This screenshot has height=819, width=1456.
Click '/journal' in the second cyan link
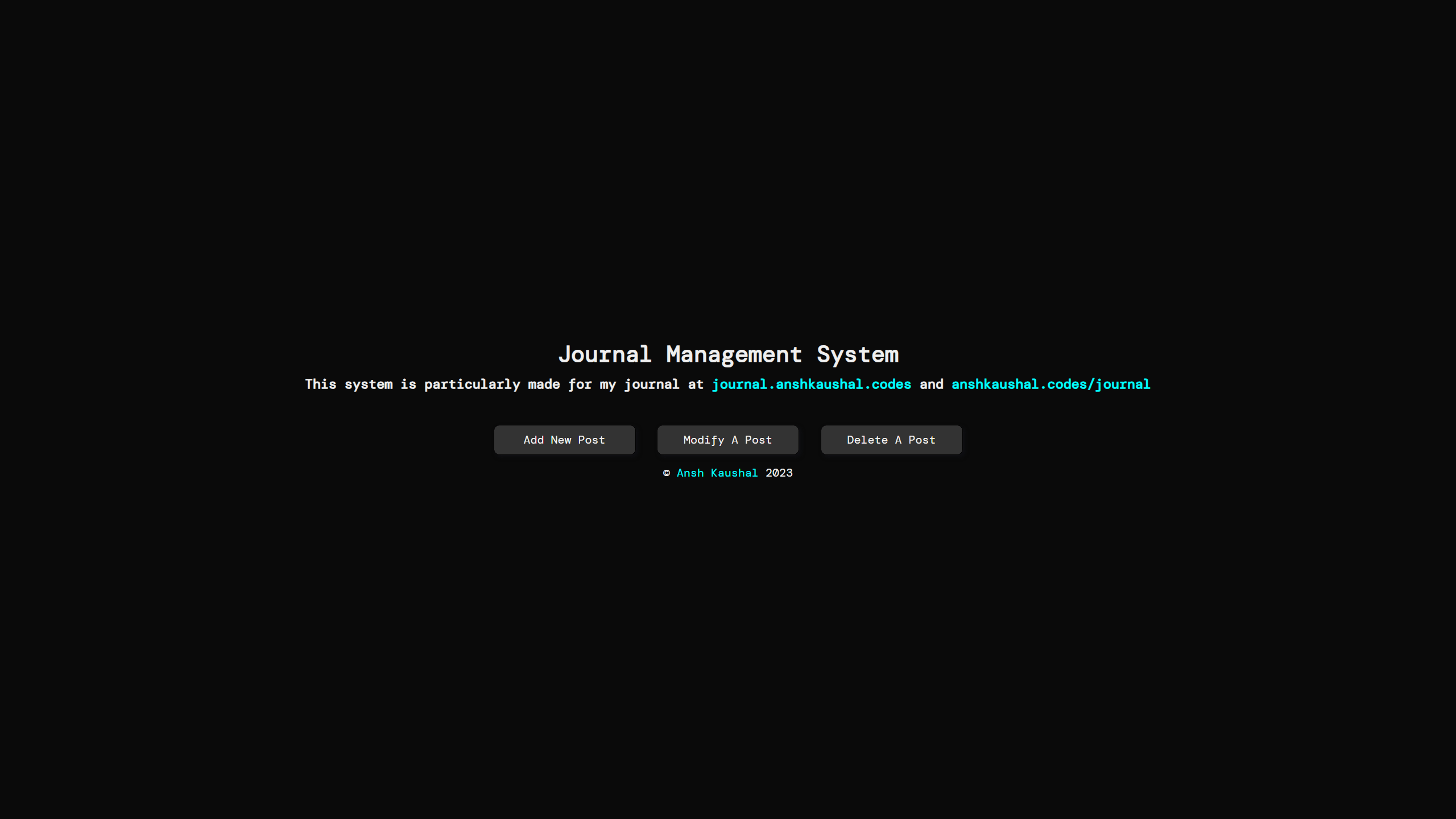click(1119, 384)
